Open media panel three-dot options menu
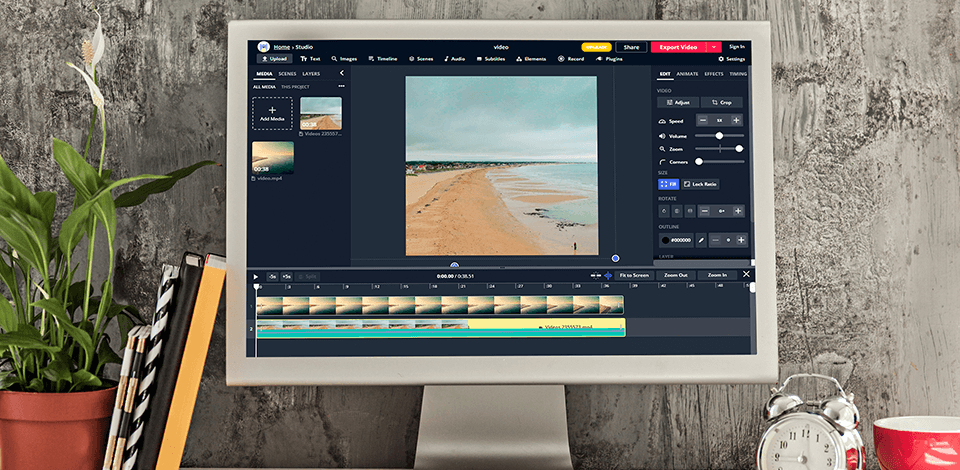960x470 pixels. click(341, 86)
